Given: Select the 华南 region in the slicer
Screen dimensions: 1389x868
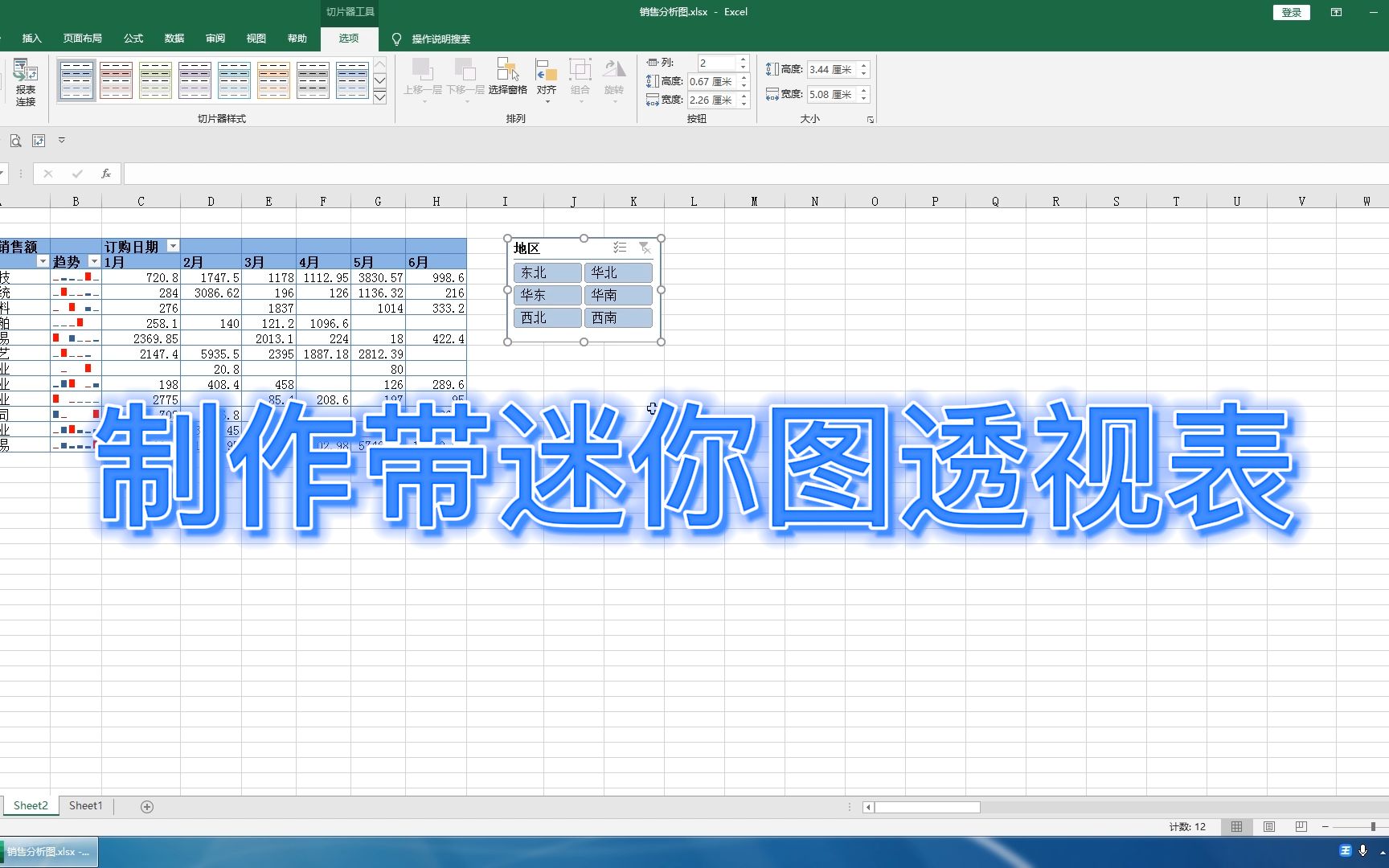Looking at the screenshot, I should (x=617, y=294).
